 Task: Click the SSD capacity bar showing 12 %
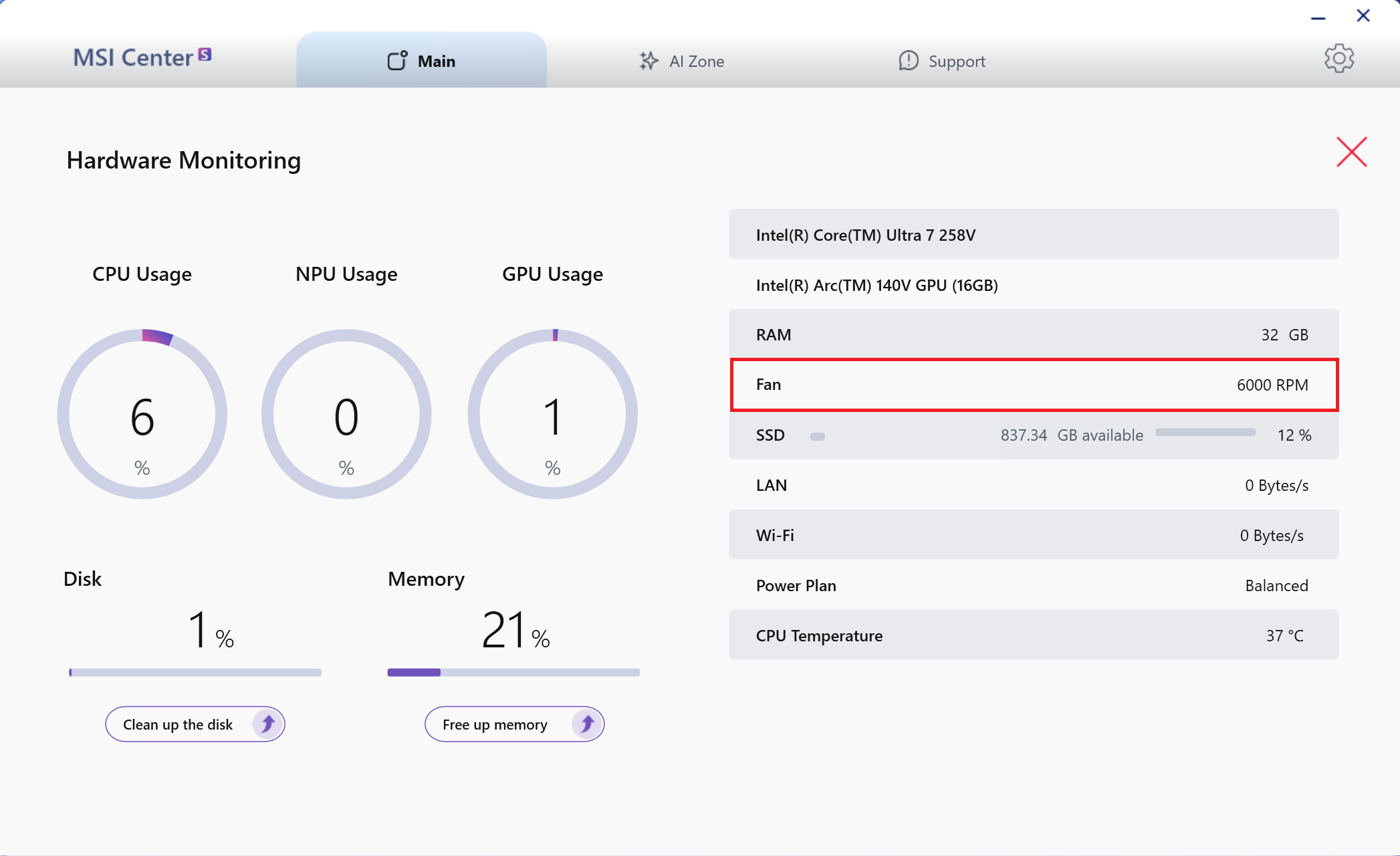(1205, 433)
